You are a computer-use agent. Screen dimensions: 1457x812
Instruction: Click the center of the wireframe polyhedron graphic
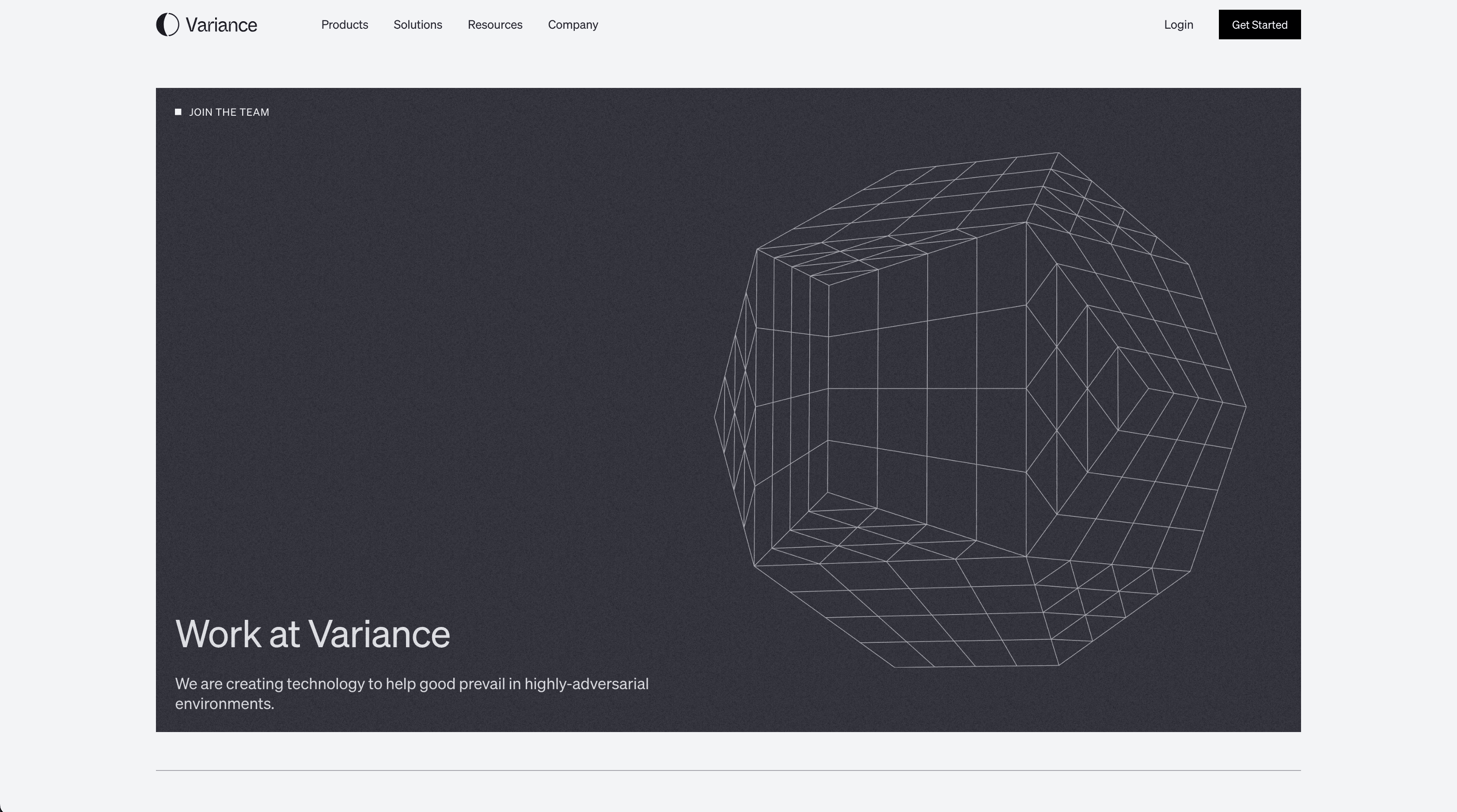pyautogui.click(x=980, y=410)
